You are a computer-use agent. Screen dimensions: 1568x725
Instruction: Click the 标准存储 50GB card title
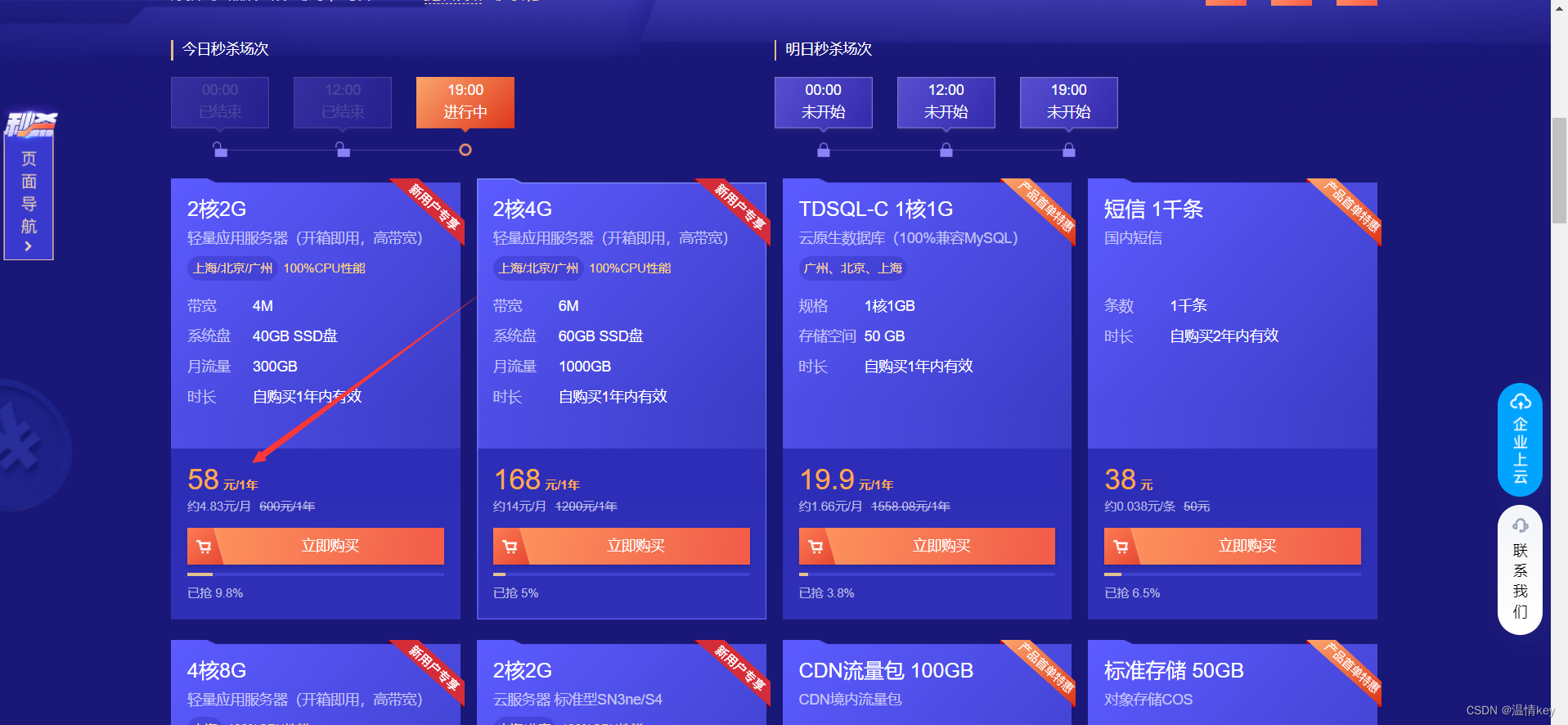pyautogui.click(x=1174, y=671)
